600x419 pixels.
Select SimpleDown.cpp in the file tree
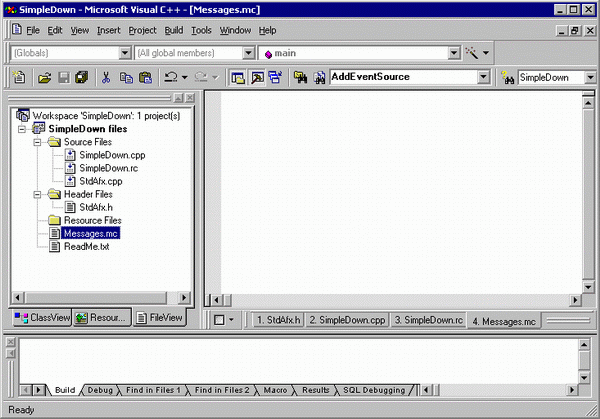click(x=112, y=155)
